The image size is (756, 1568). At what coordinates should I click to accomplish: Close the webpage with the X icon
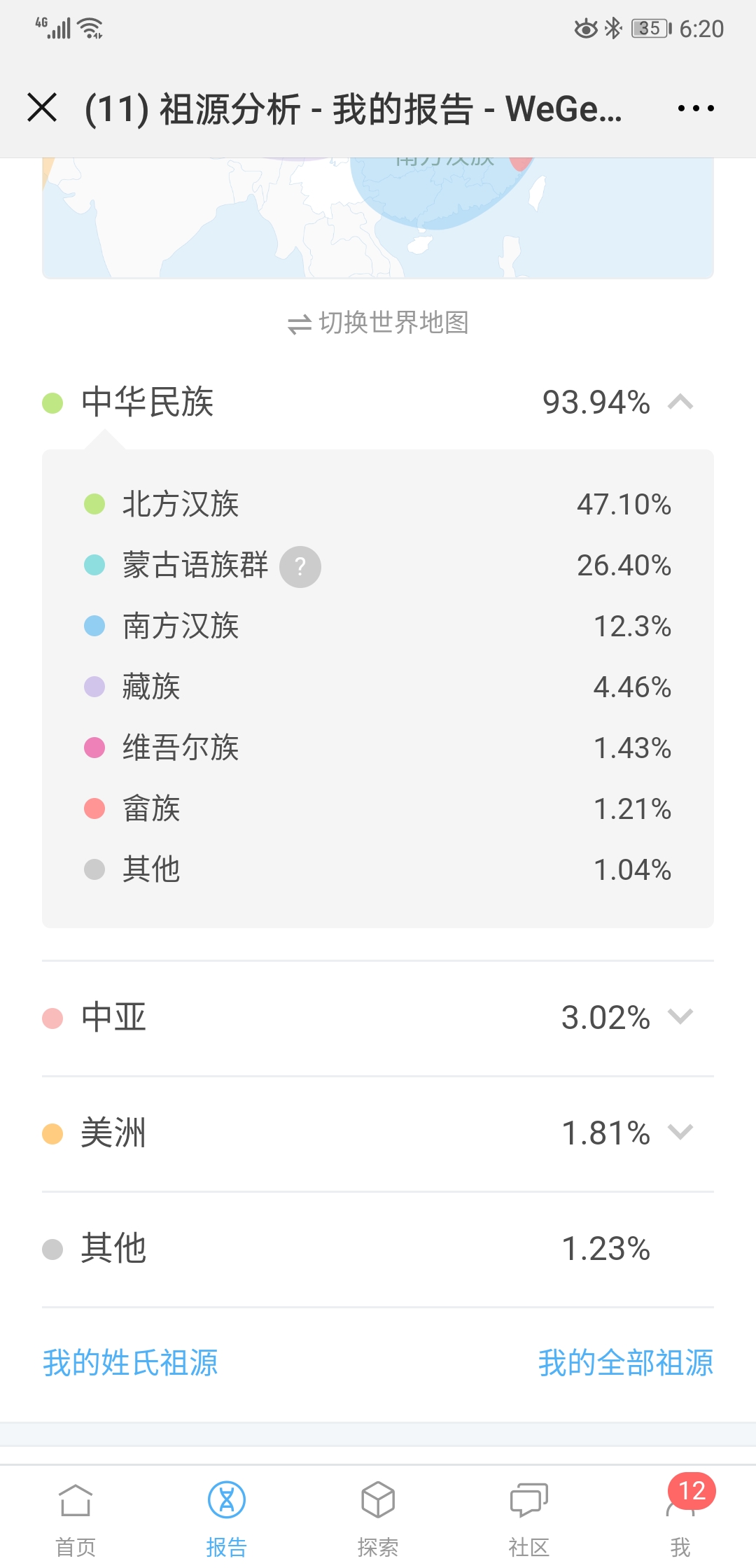click(42, 108)
